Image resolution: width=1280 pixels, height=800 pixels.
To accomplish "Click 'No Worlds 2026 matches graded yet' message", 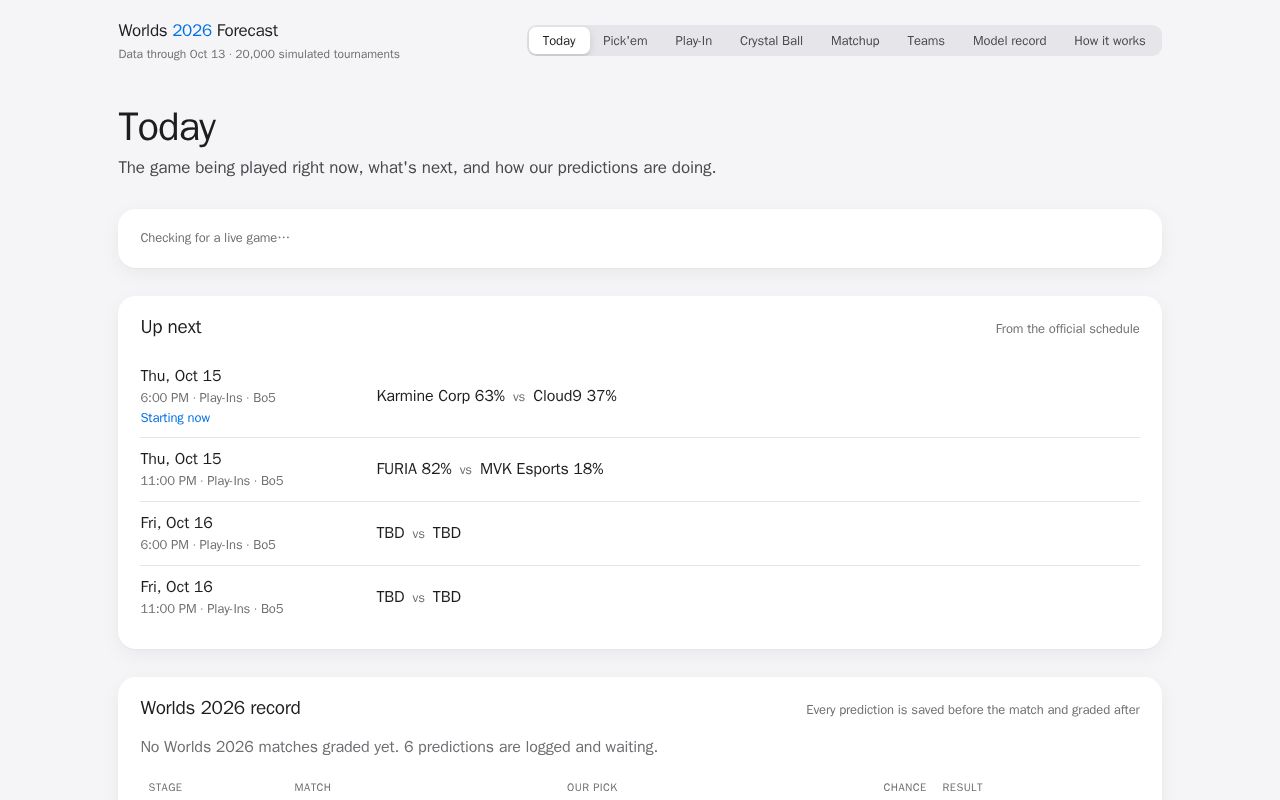I will click(x=399, y=747).
